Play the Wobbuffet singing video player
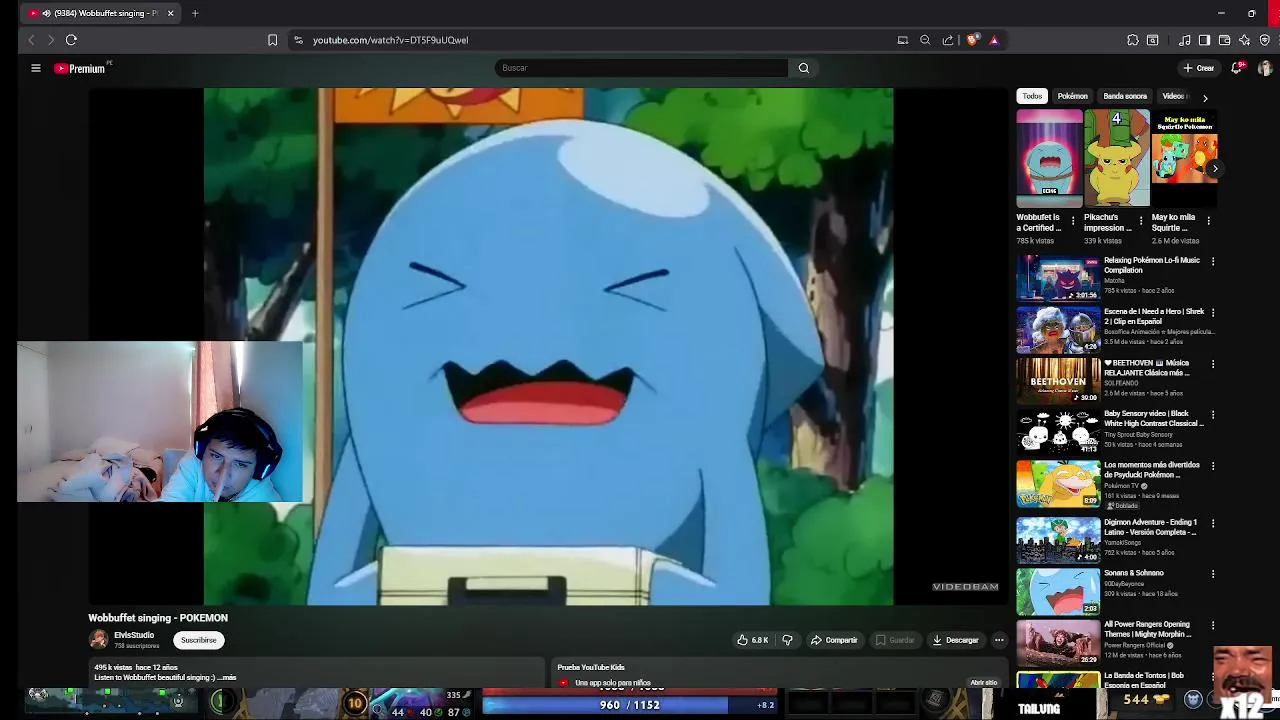Image resolution: width=1280 pixels, height=720 pixels. click(548, 346)
